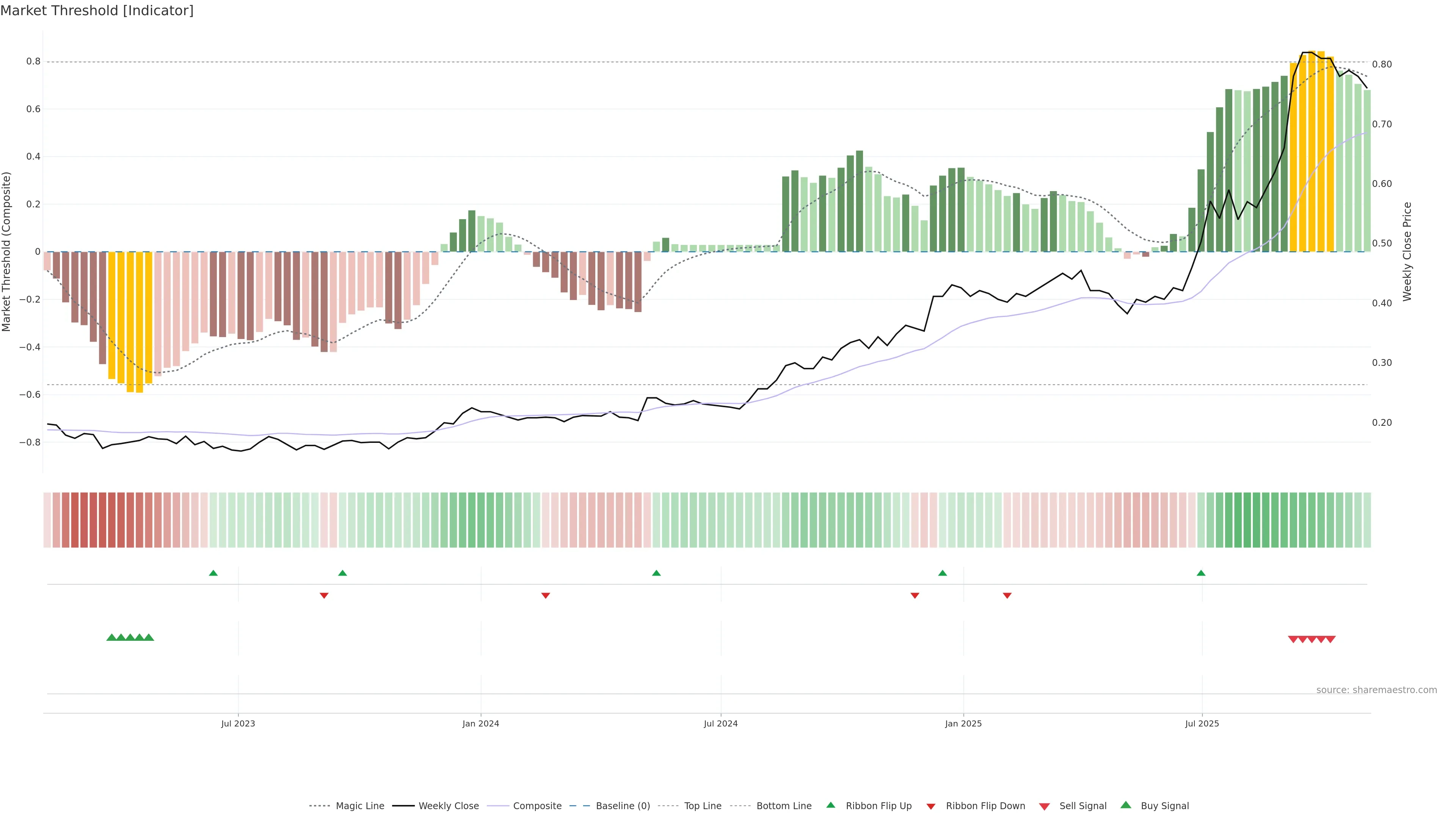
Task: Toggle Weekly Close legend entry
Action: (x=448, y=806)
